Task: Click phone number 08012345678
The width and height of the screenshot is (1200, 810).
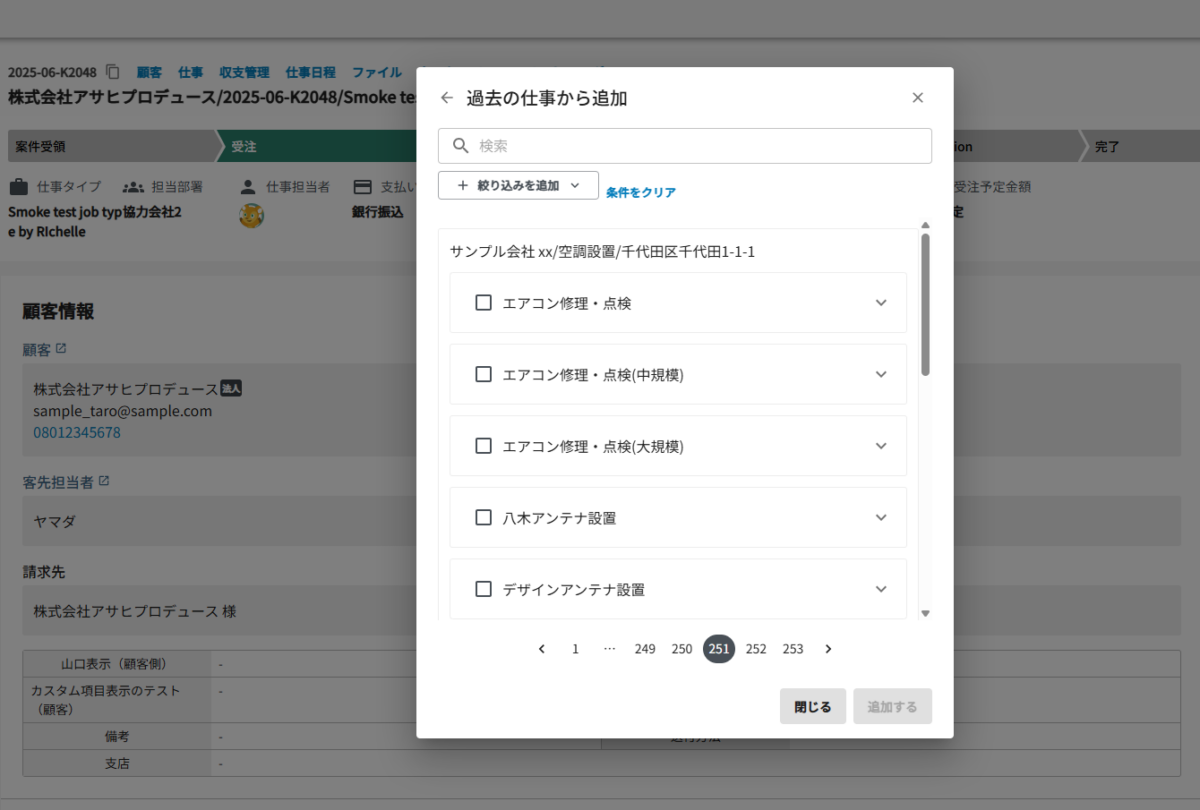Action: coord(77,433)
